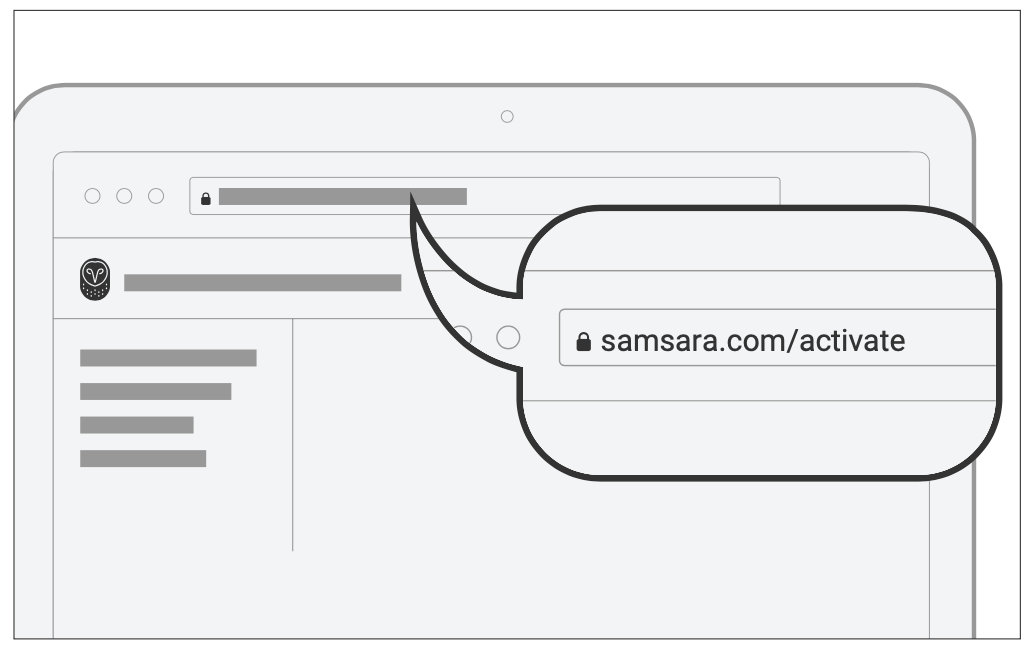The image size is (1036, 652).
Task: Select the samsara.com/activate URL text
Action: (x=752, y=342)
